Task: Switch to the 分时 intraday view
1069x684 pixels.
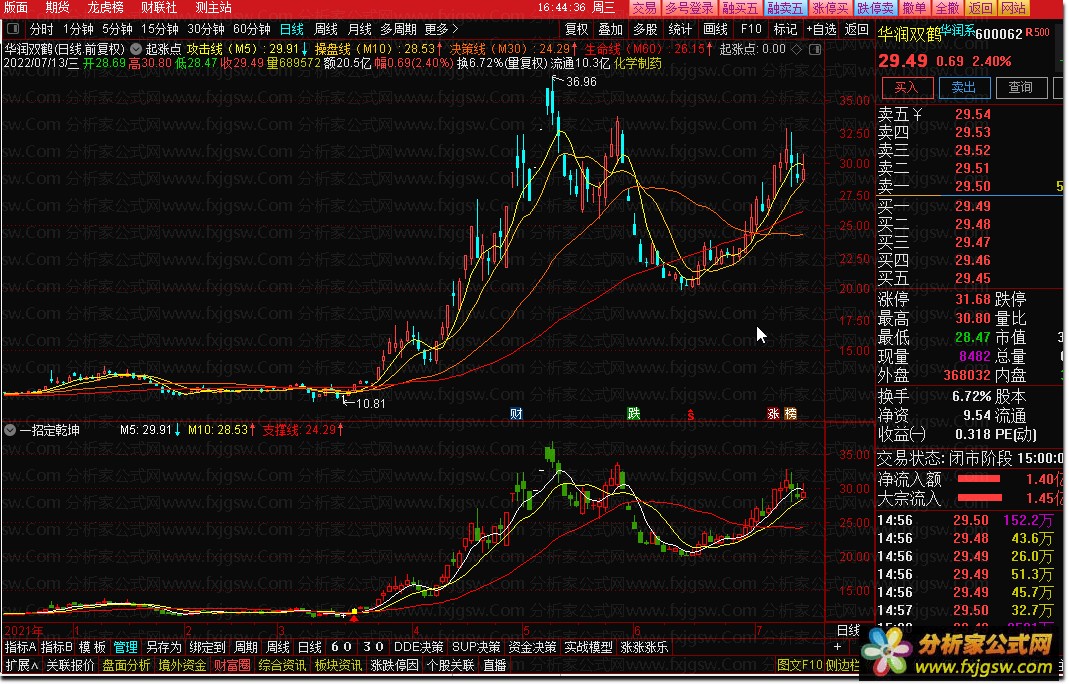Action: point(42,29)
